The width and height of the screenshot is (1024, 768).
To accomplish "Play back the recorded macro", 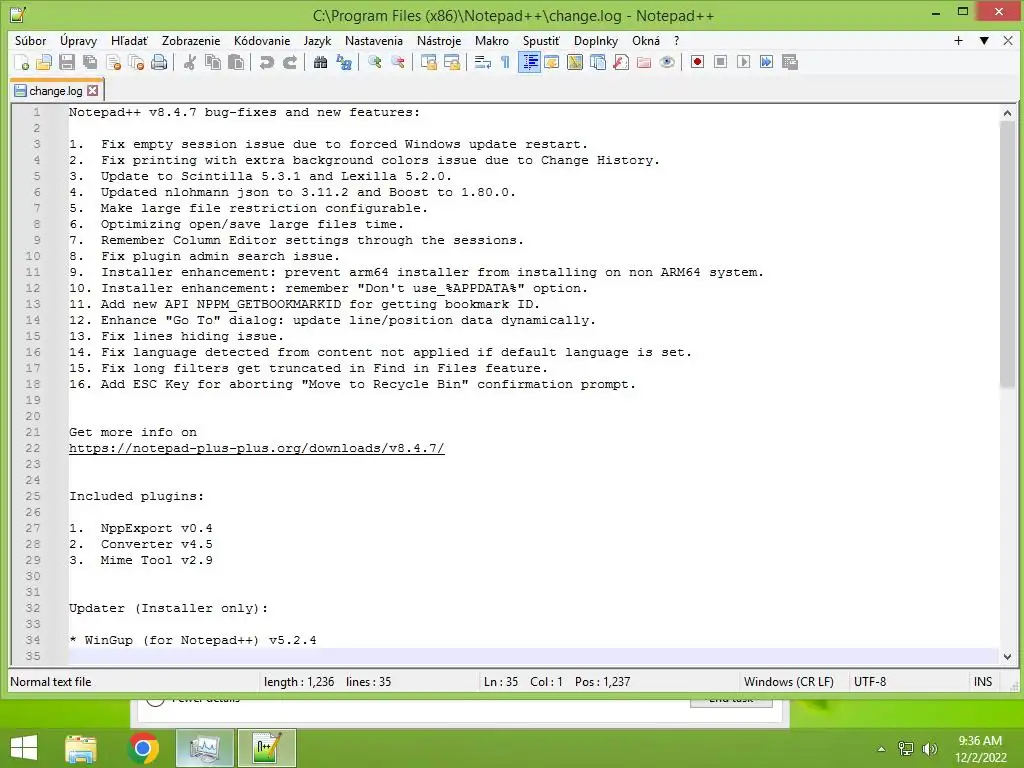I will pos(743,62).
